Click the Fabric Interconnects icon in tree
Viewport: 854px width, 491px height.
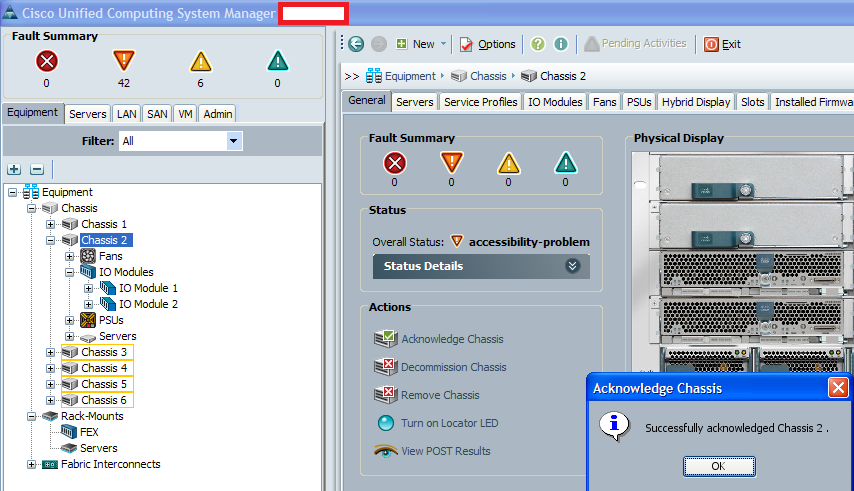50,464
